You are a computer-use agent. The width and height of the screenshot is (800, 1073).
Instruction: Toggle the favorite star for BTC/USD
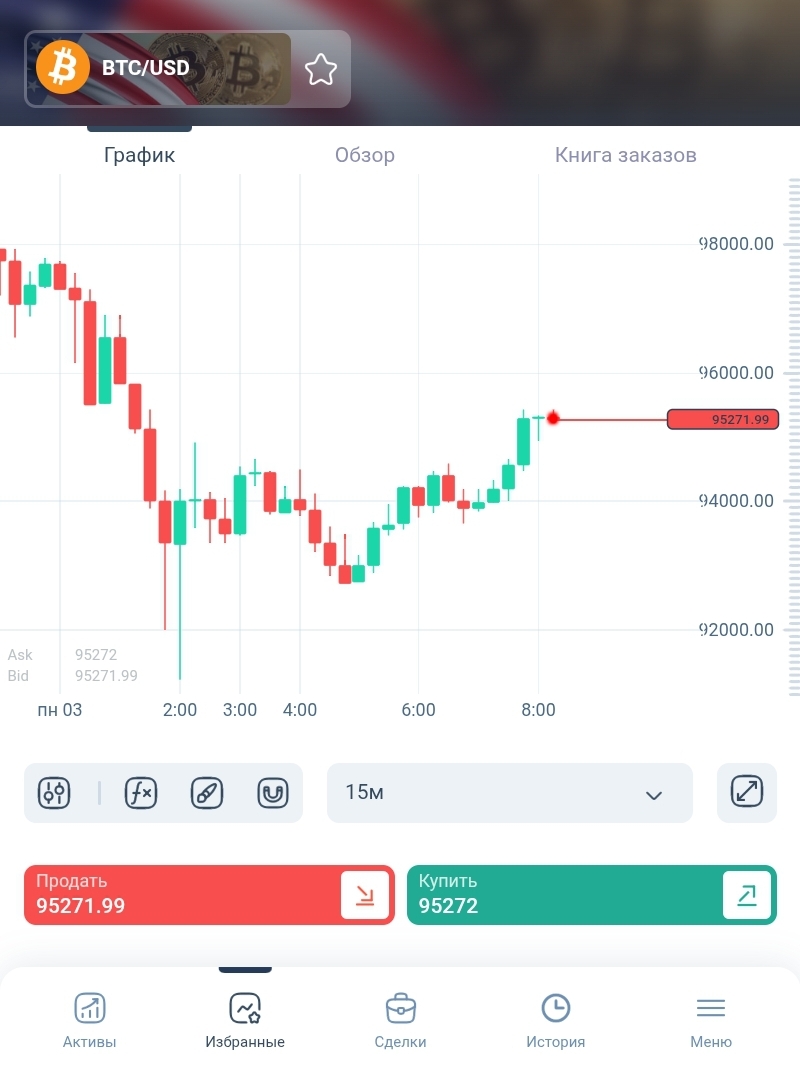tap(321, 69)
